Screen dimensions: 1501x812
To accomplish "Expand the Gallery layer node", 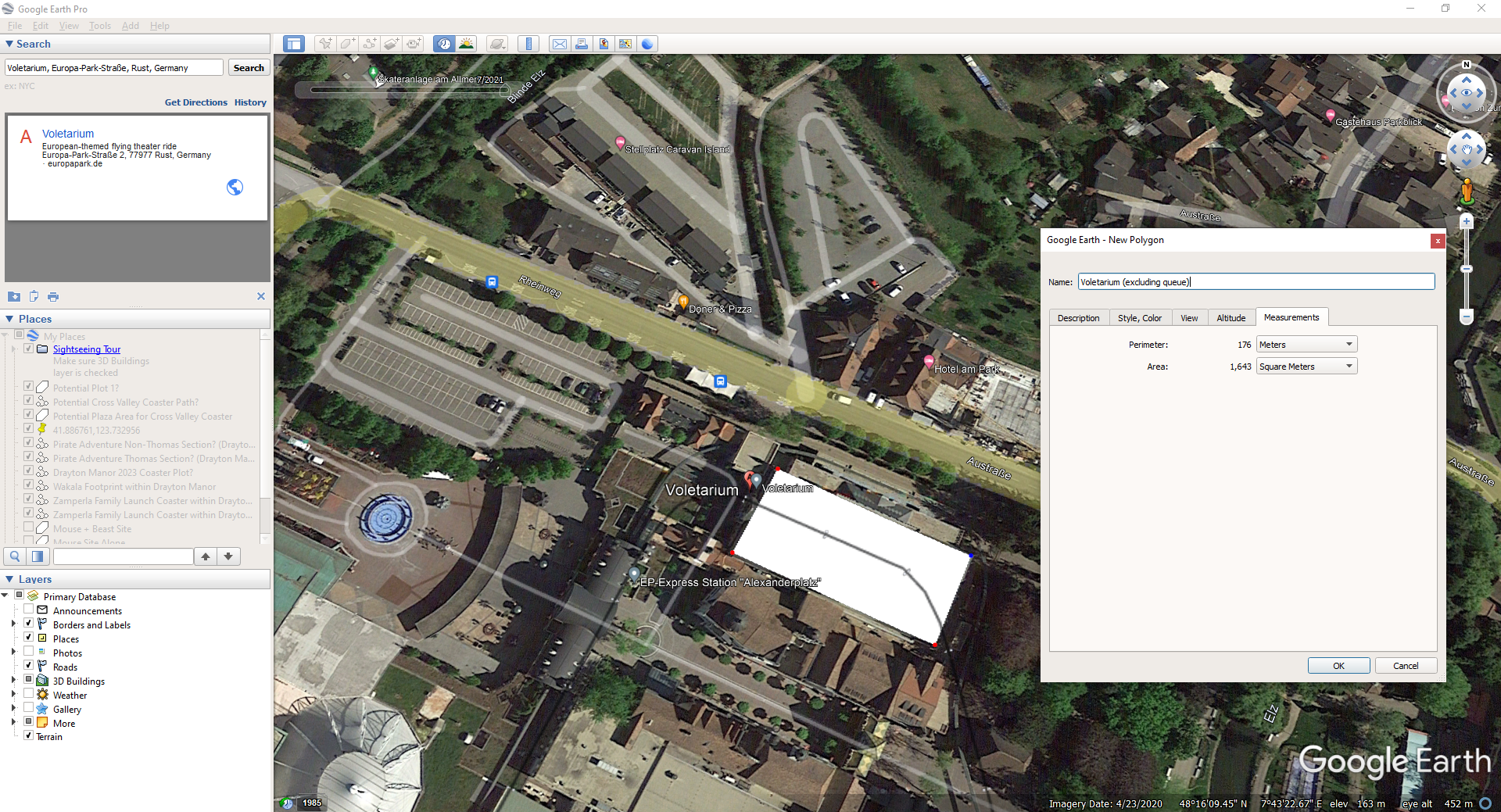I will coord(13,708).
